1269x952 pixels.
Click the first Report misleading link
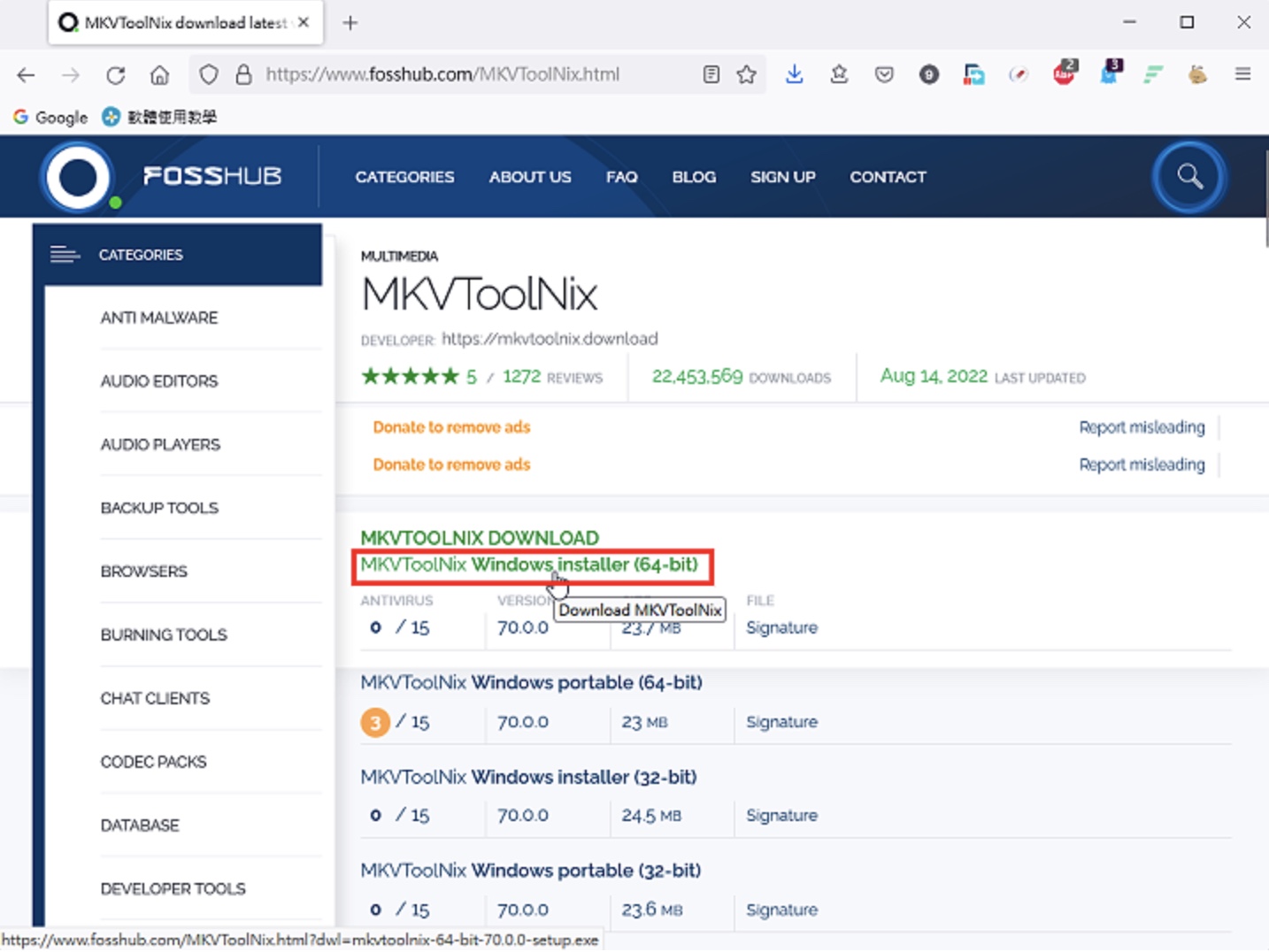point(1142,427)
